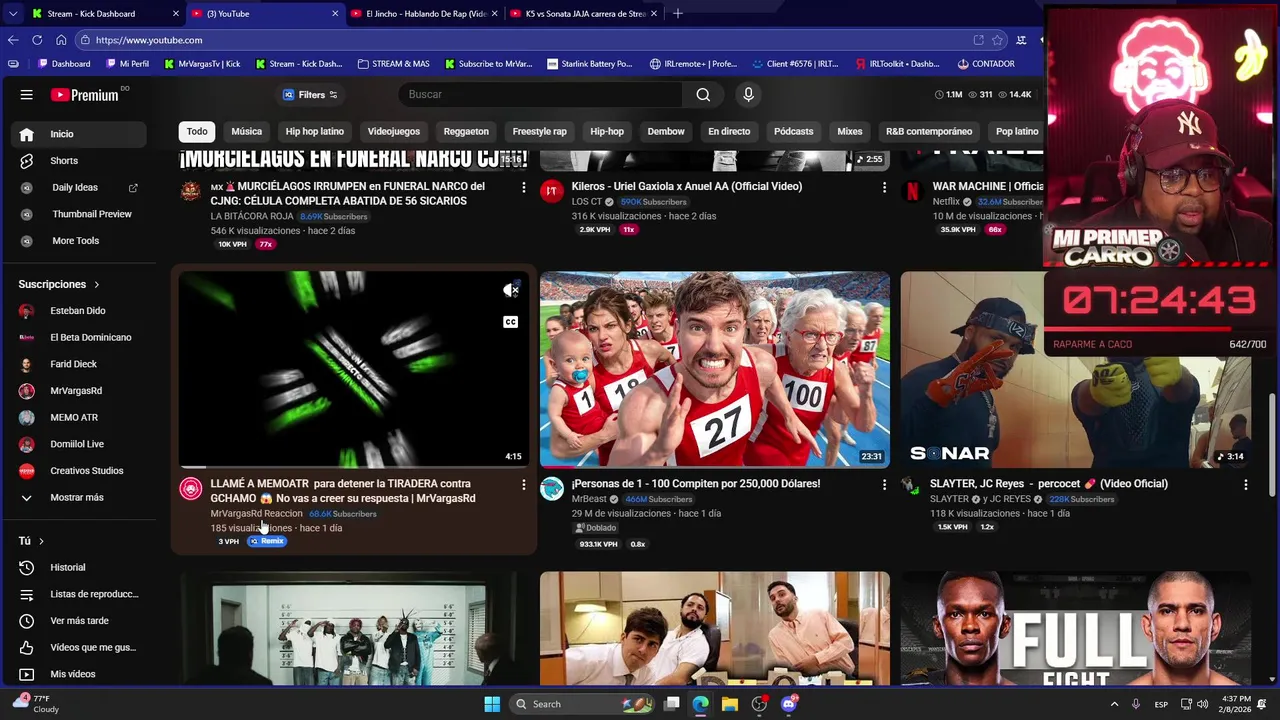Open Shorts from the sidebar

coord(80,161)
